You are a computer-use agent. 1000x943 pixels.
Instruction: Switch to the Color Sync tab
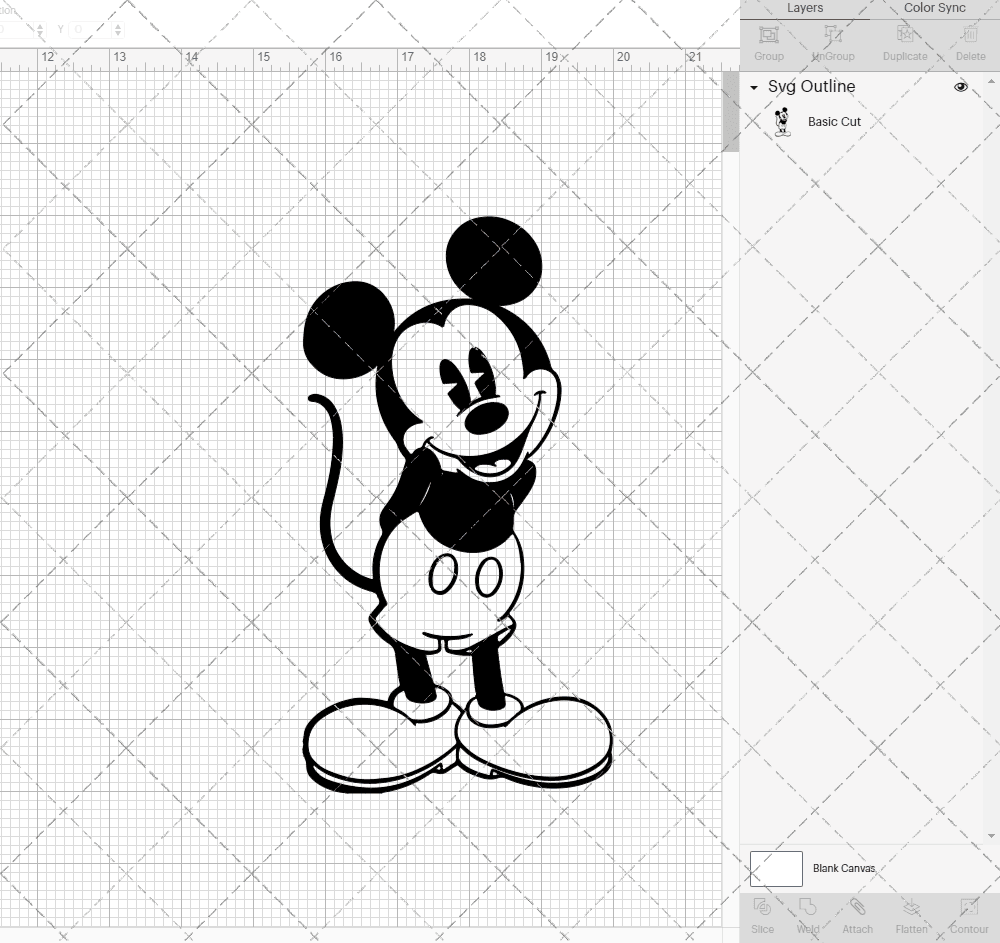934,8
